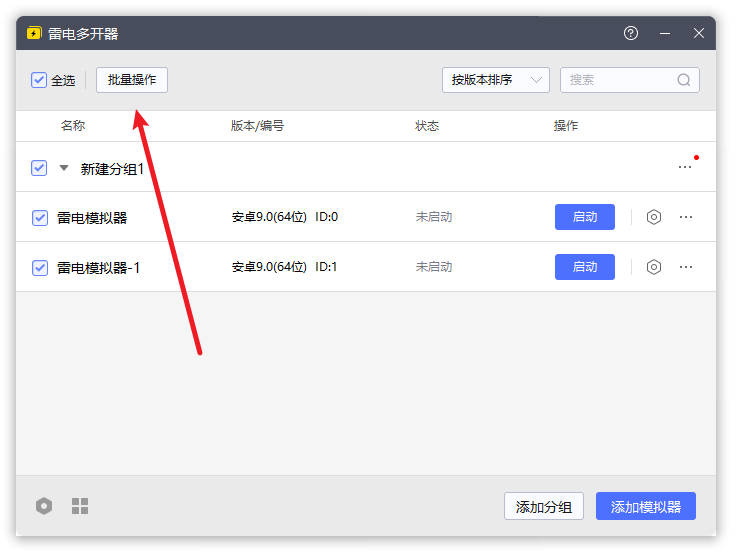Open settings for 雷电模拟器 hexagon icon
The width and height of the screenshot is (736, 556).
pyautogui.click(x=654, y=217)
